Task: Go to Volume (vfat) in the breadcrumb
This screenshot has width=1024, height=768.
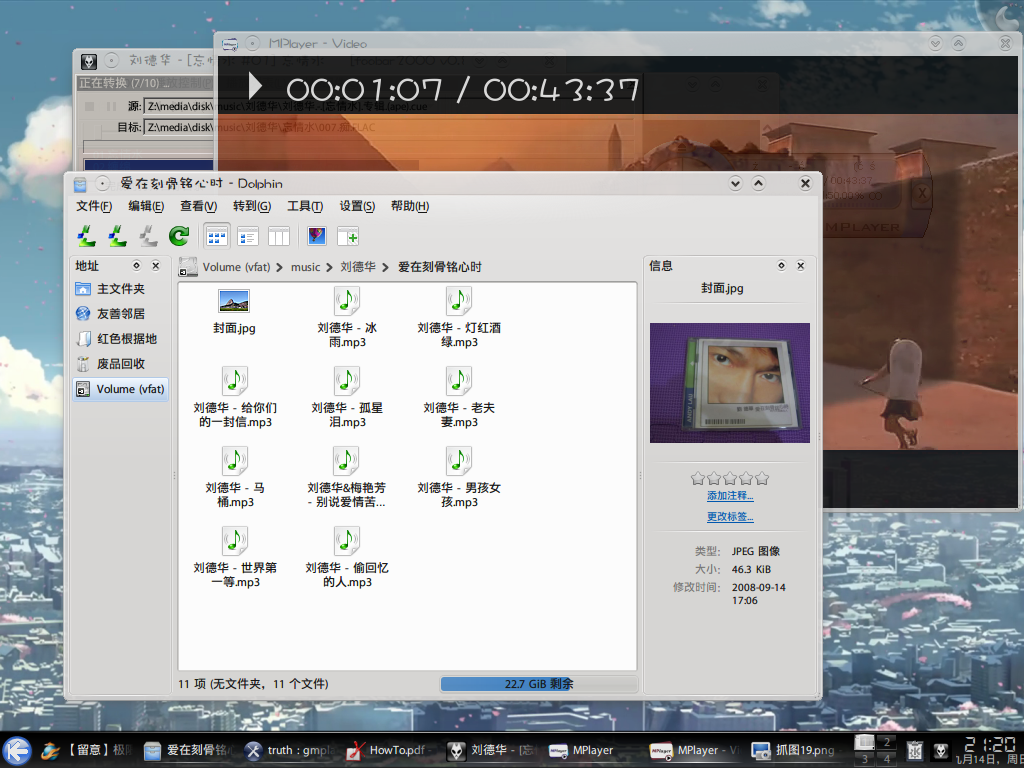Action: pos(236,267)
